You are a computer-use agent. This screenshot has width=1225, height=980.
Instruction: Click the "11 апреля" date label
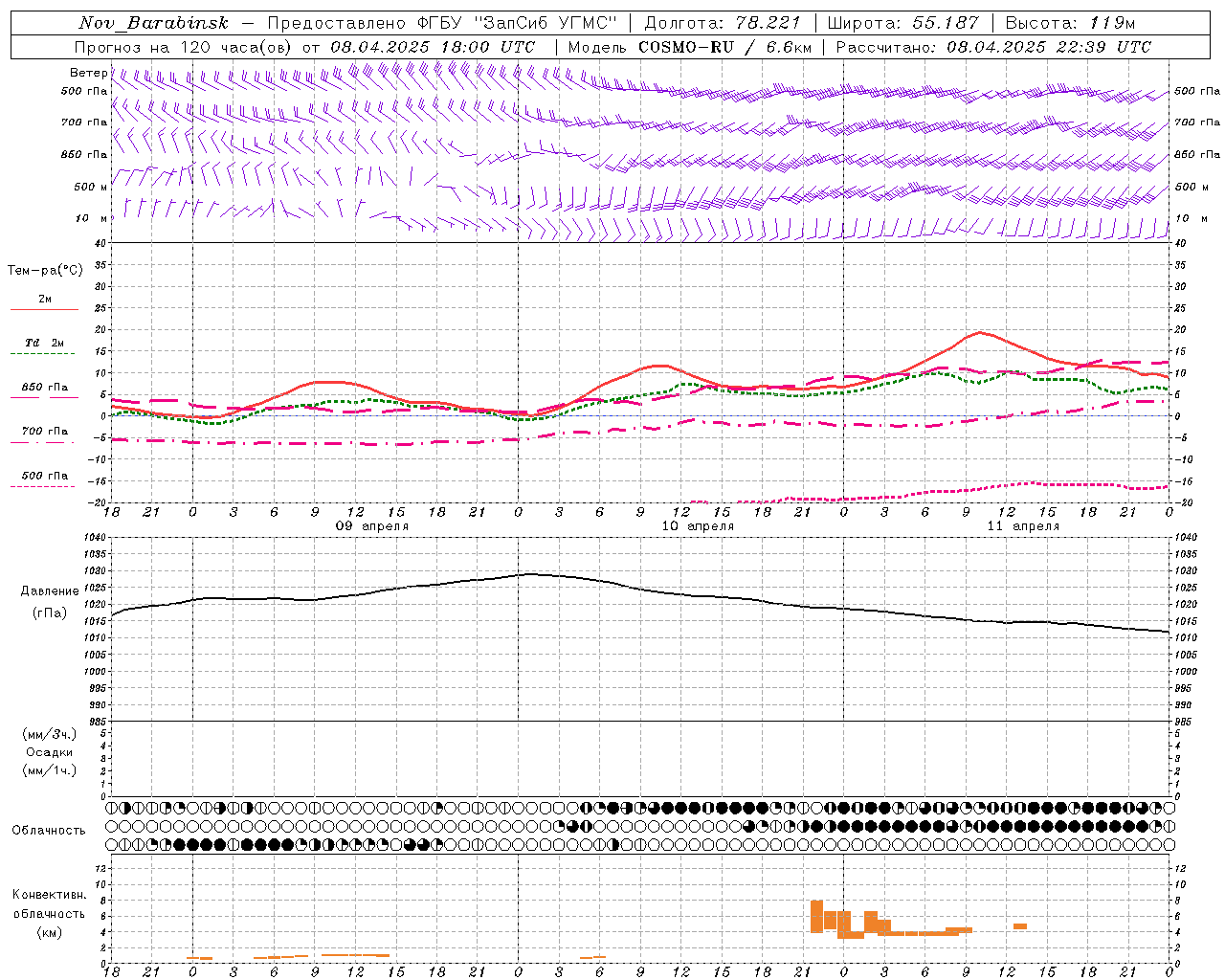pyautogui.click(x=1023, y=526)
